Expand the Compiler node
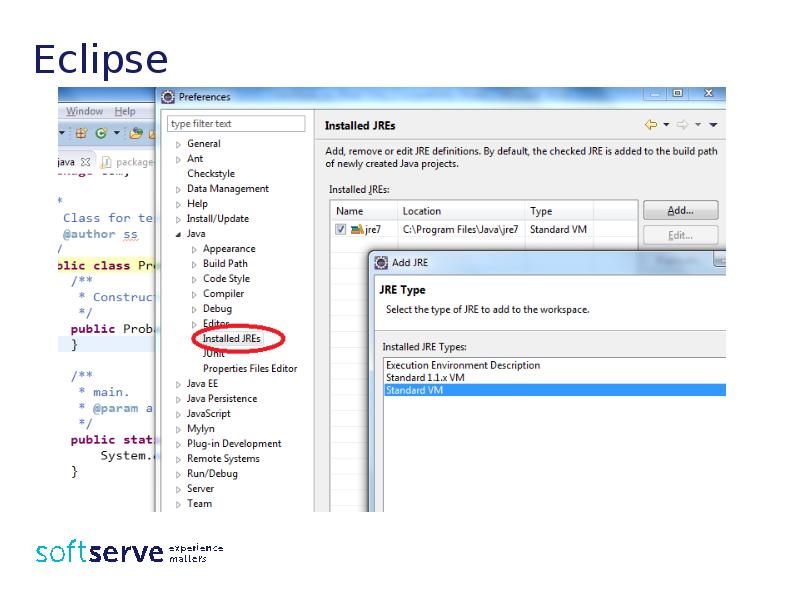This screenshot has height=600, width=800. point(194,295)
